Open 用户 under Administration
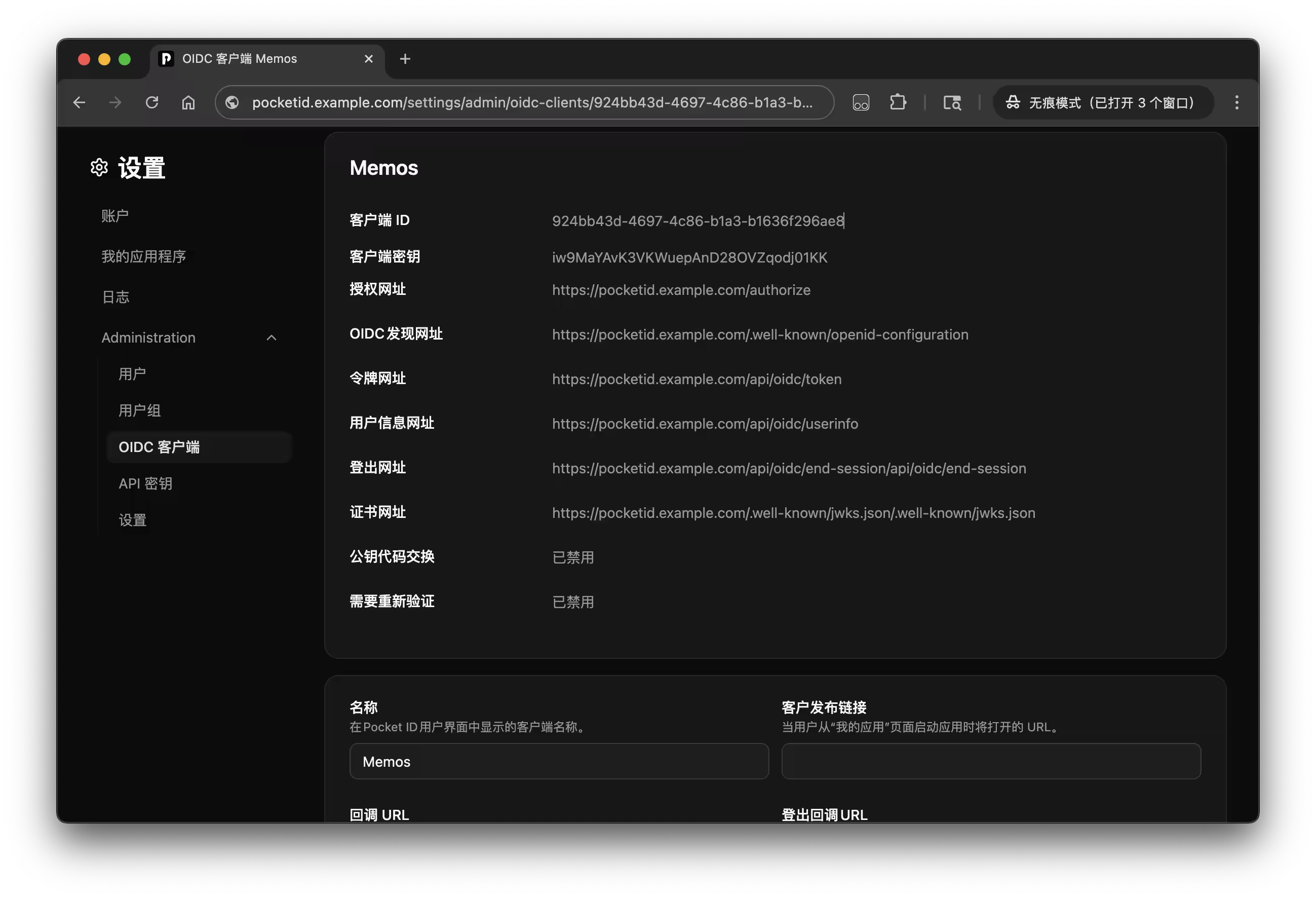 tap(133, 374)
